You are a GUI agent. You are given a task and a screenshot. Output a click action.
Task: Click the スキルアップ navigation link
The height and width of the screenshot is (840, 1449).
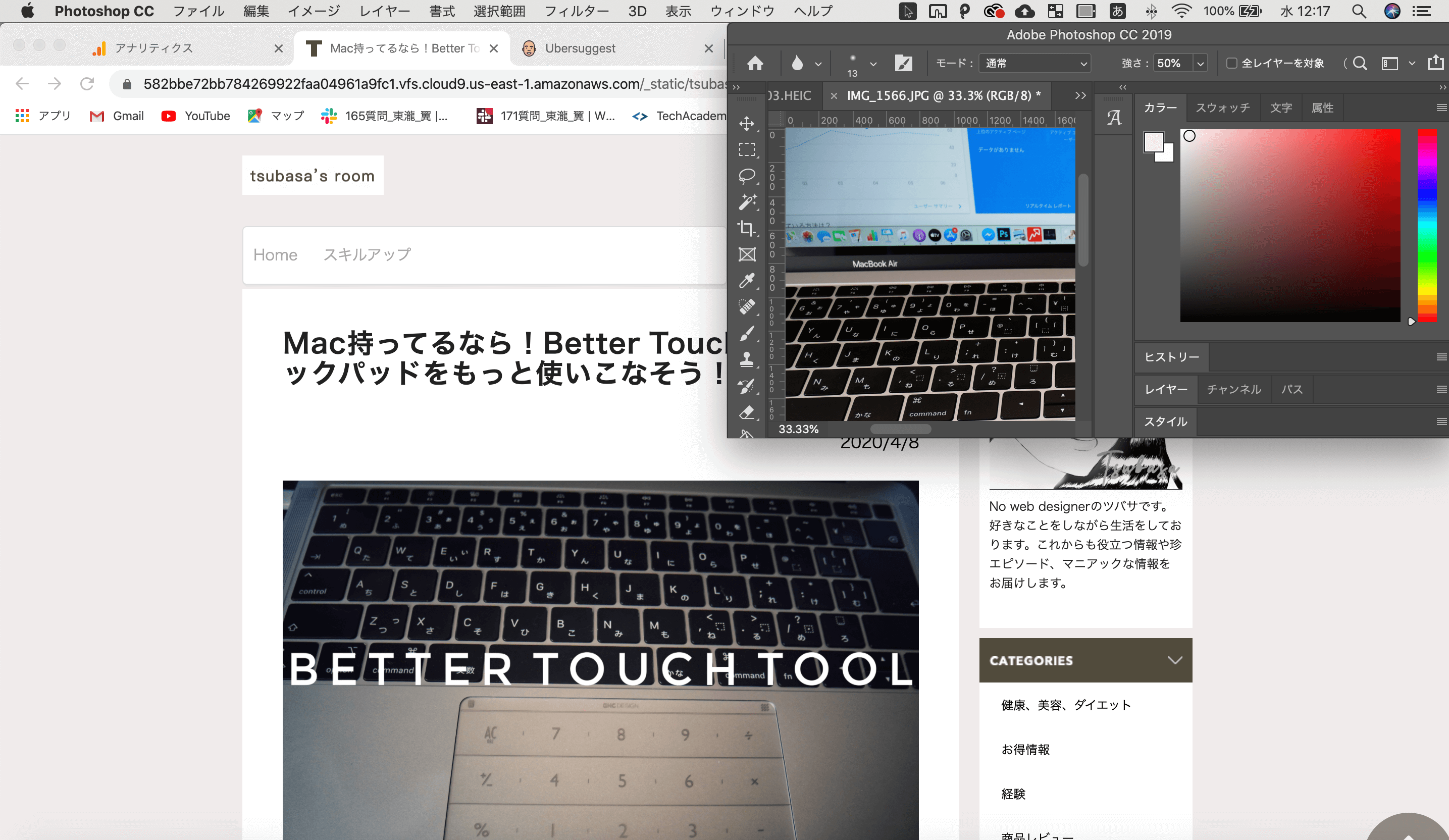367,255
